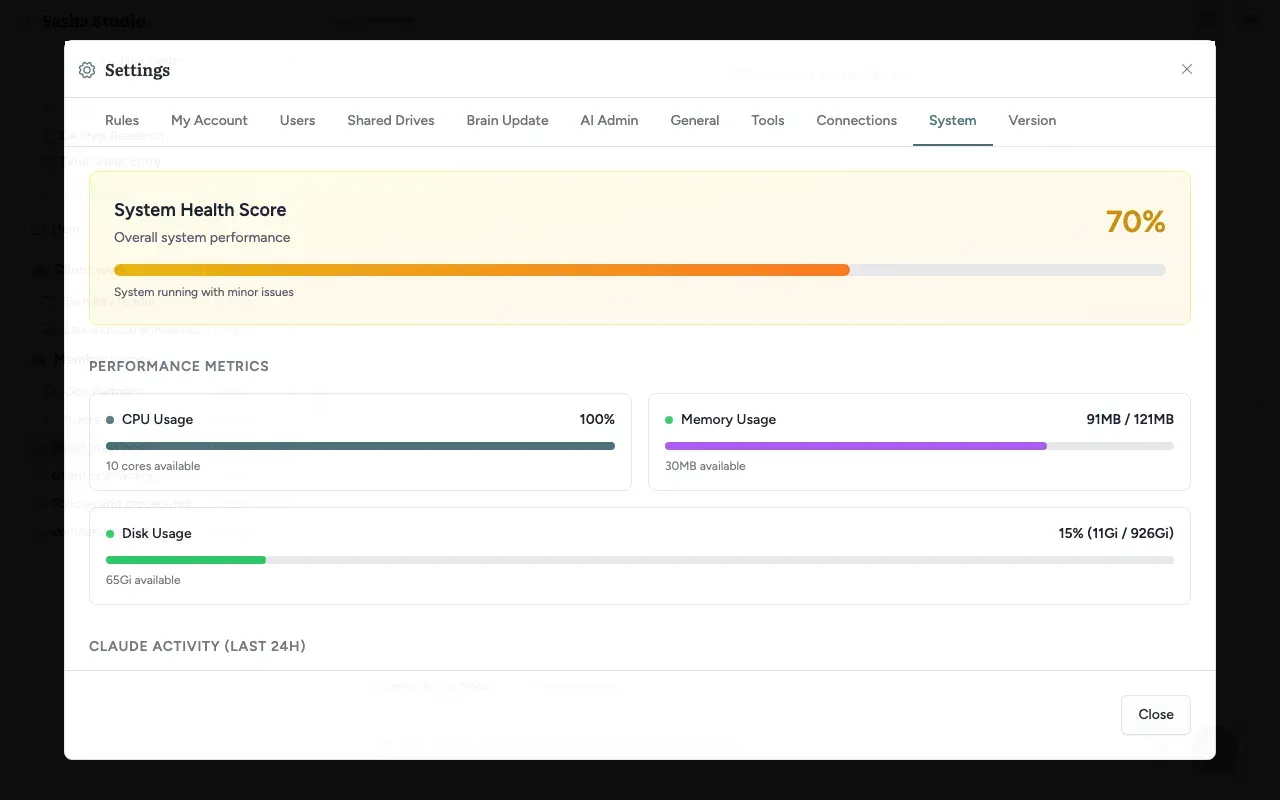1280x800 pixels.
Task: Click the Claude Activity (Last 24H) heading
Action: click(197, 646)
